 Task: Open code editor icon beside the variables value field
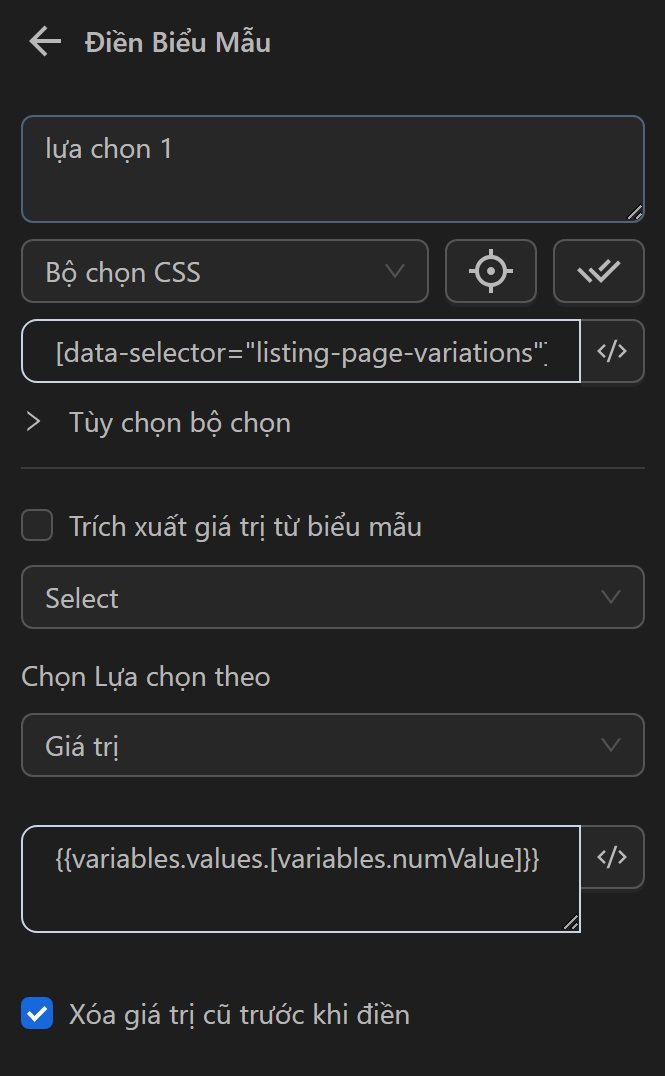point(612,857)
